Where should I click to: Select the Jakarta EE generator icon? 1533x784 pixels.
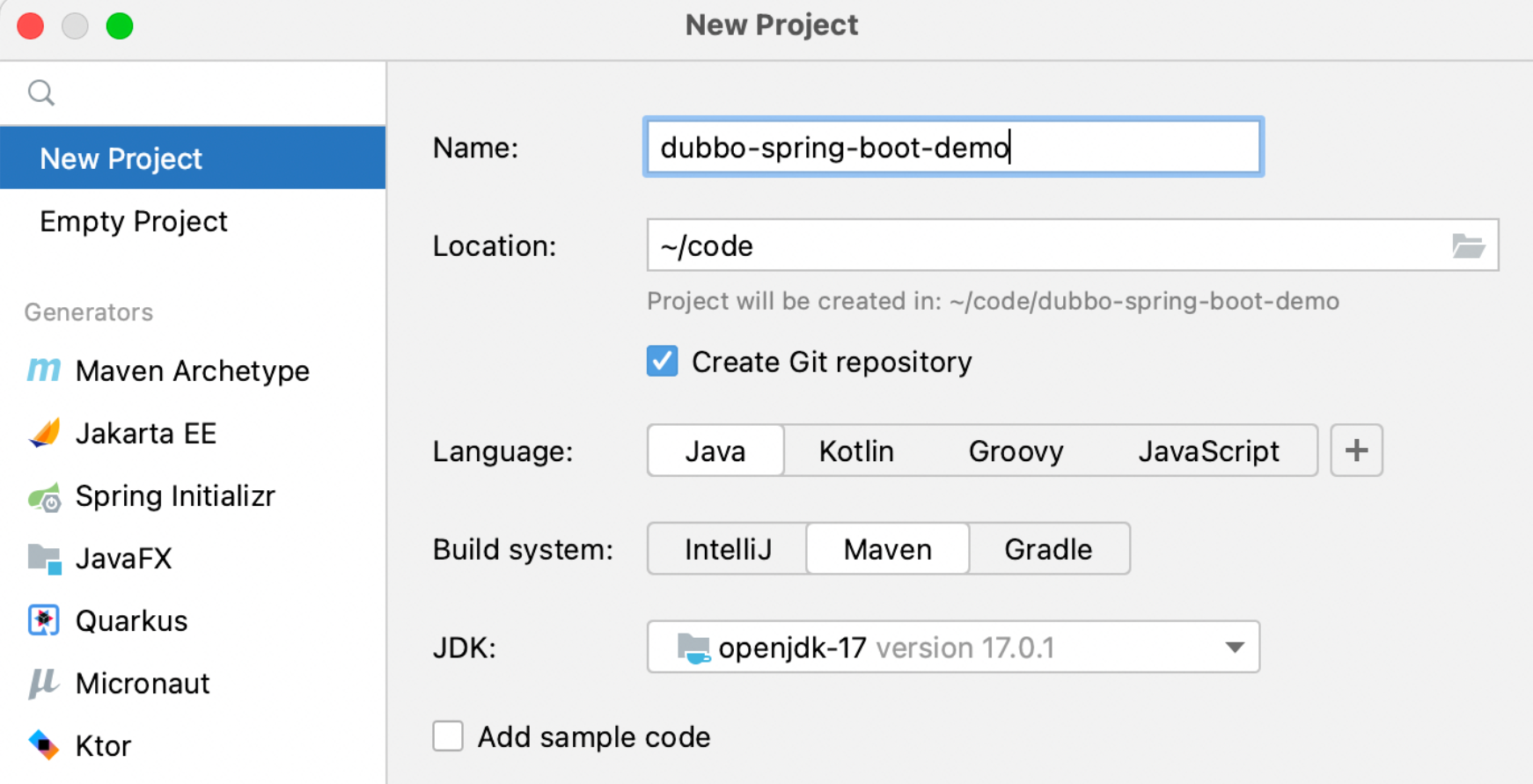(x=44, y=433)
